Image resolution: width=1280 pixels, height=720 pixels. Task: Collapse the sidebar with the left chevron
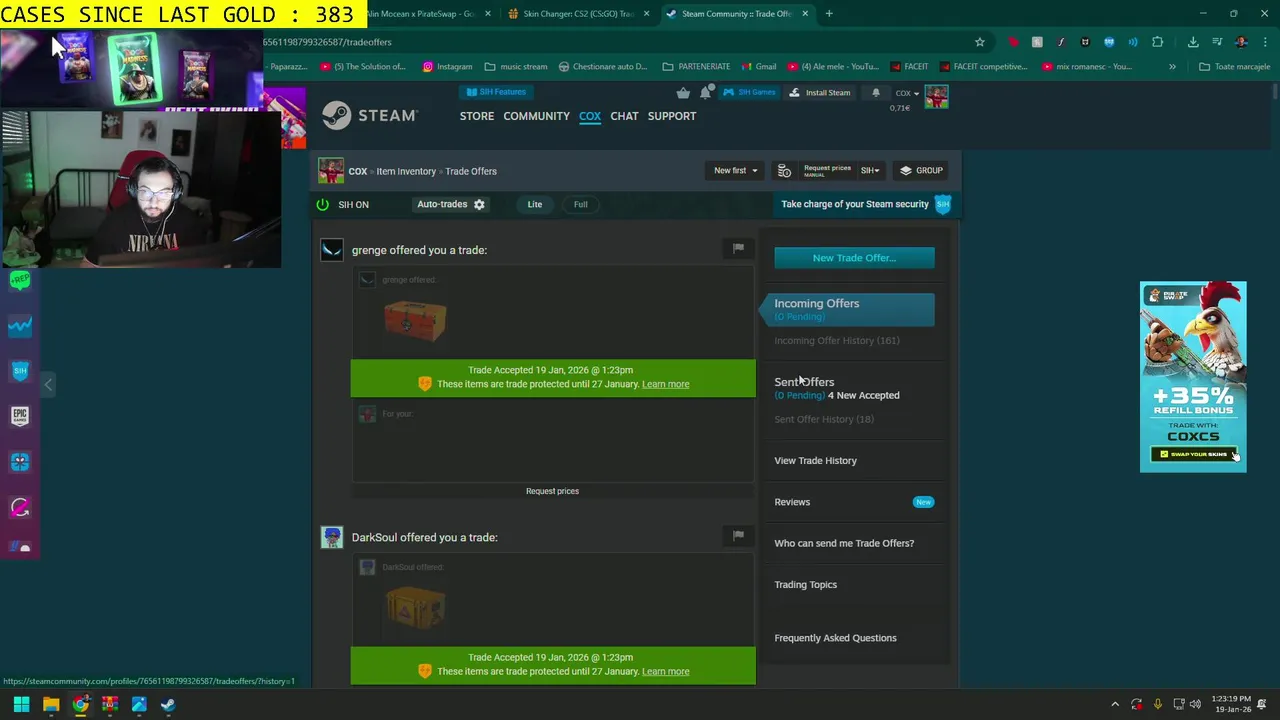pyautogui.click(x=47, y=384)
